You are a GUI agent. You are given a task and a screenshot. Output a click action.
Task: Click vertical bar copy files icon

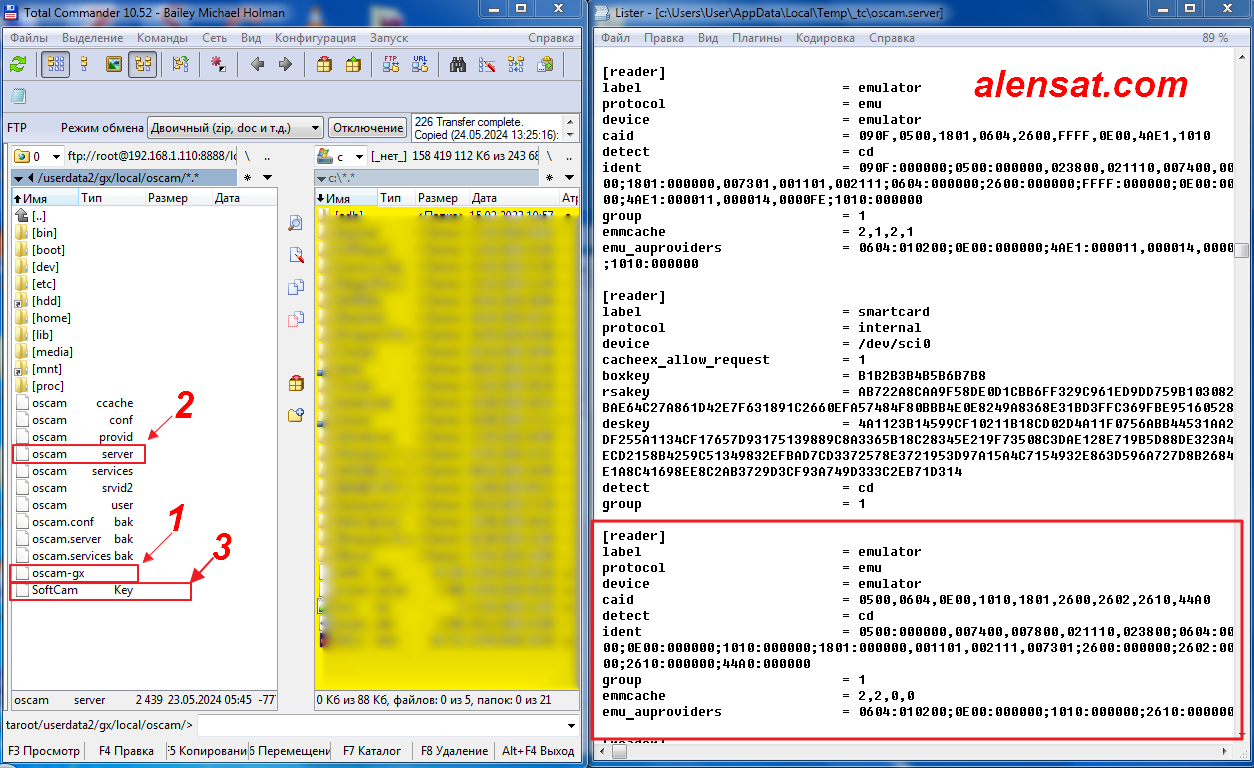(296, 287)
